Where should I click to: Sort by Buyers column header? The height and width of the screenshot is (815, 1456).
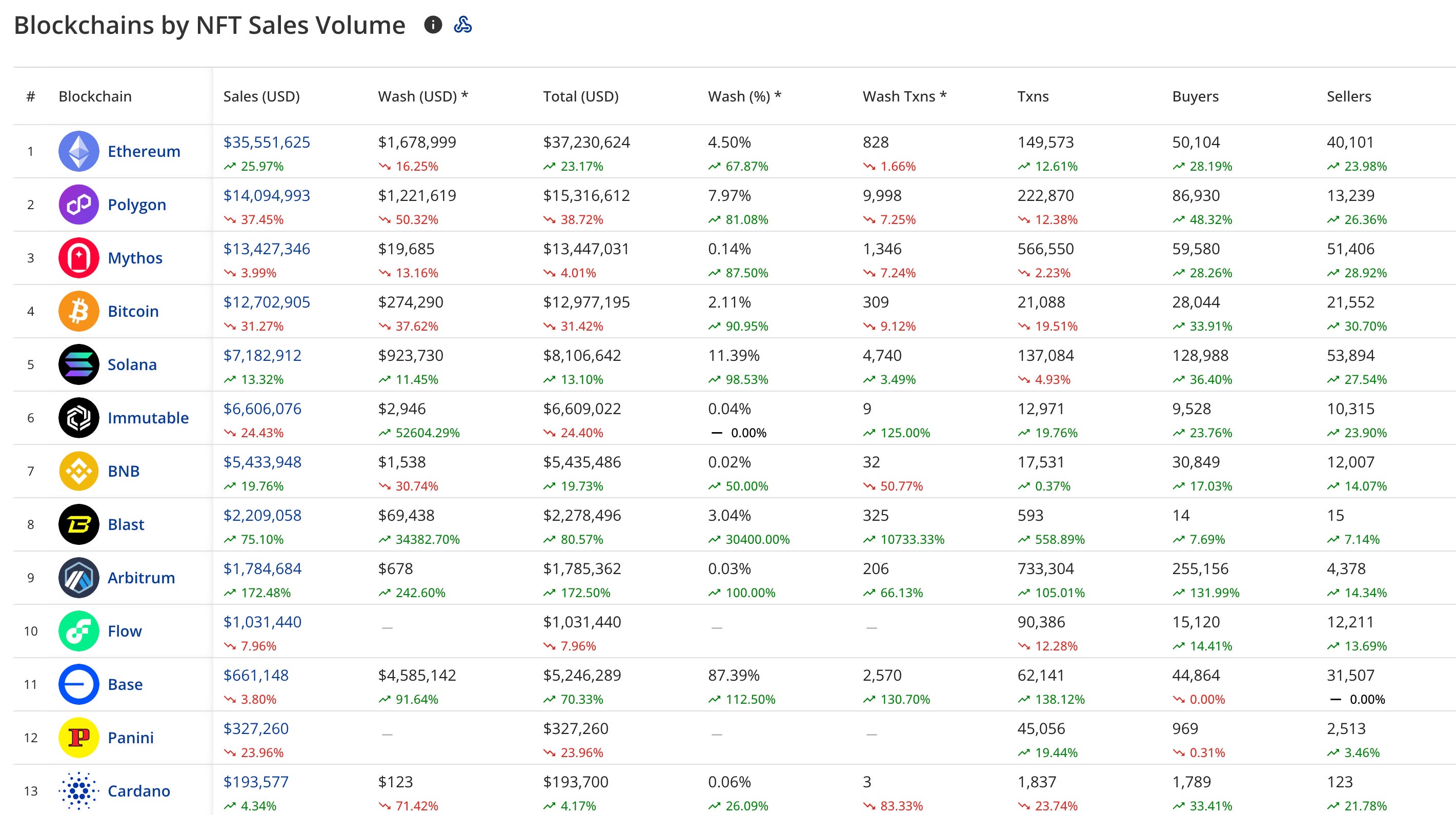point(1195,97)
